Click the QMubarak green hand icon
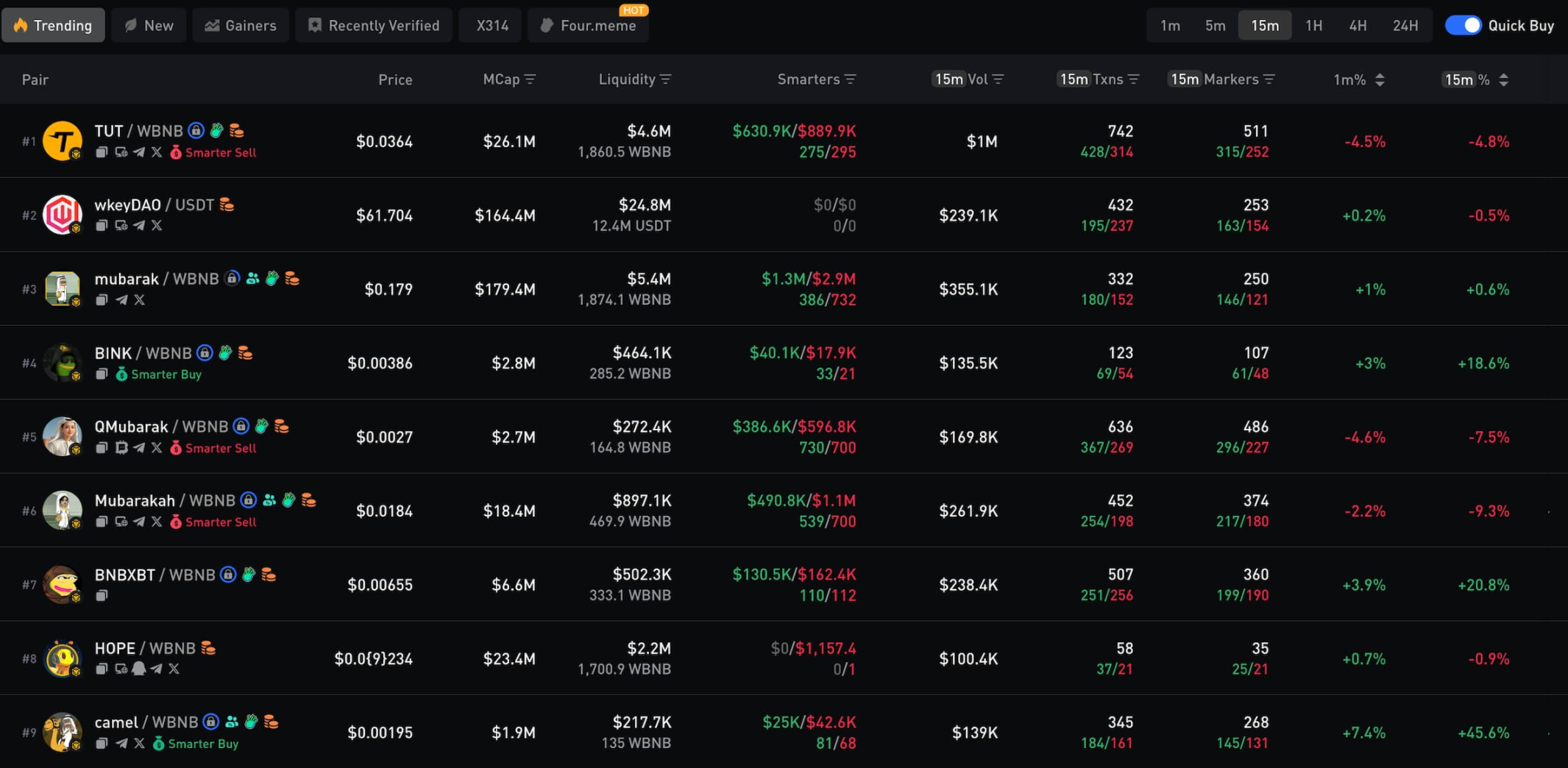The image size is (1568, 768). (x=261, y=427)
